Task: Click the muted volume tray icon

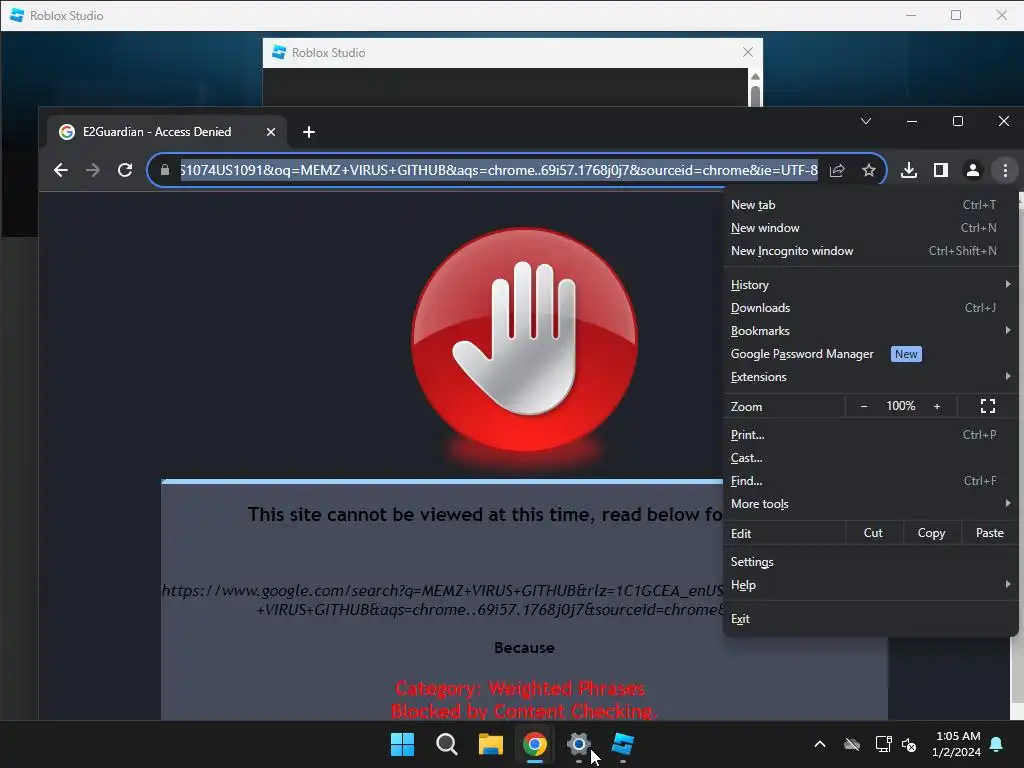Action: [909, 744]
